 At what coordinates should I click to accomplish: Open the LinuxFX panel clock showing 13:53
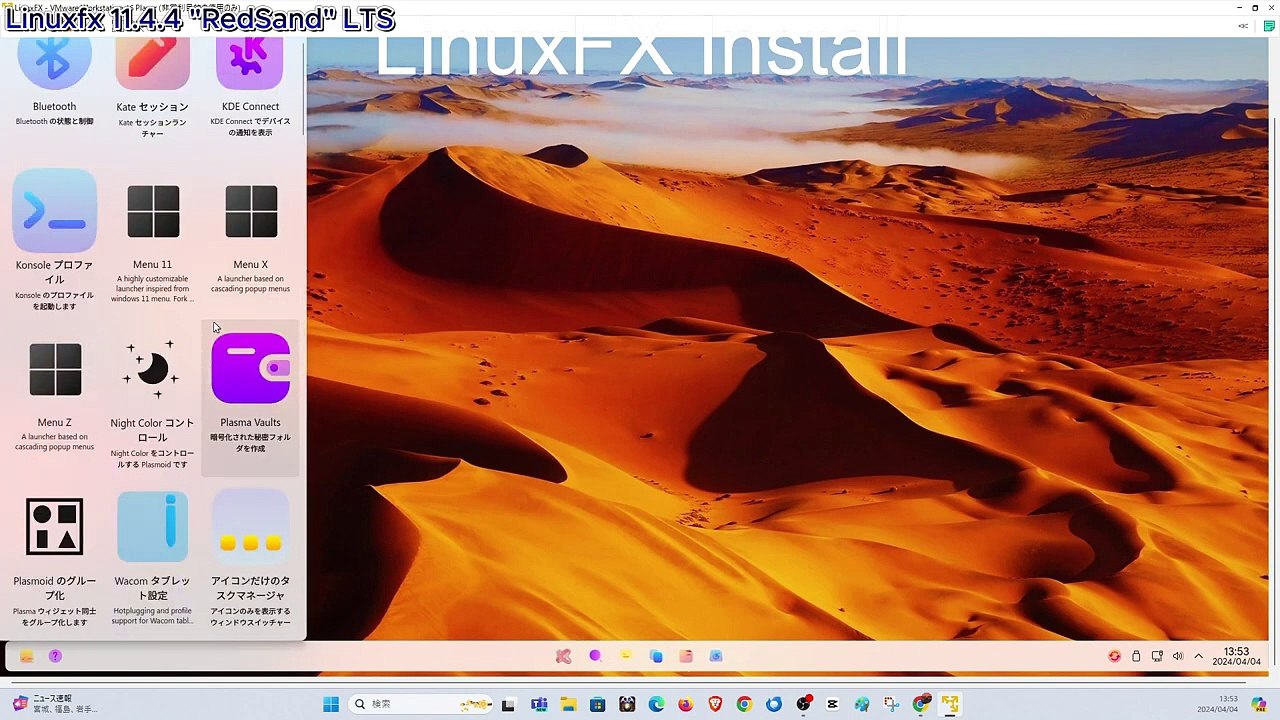click(1237, 656)
